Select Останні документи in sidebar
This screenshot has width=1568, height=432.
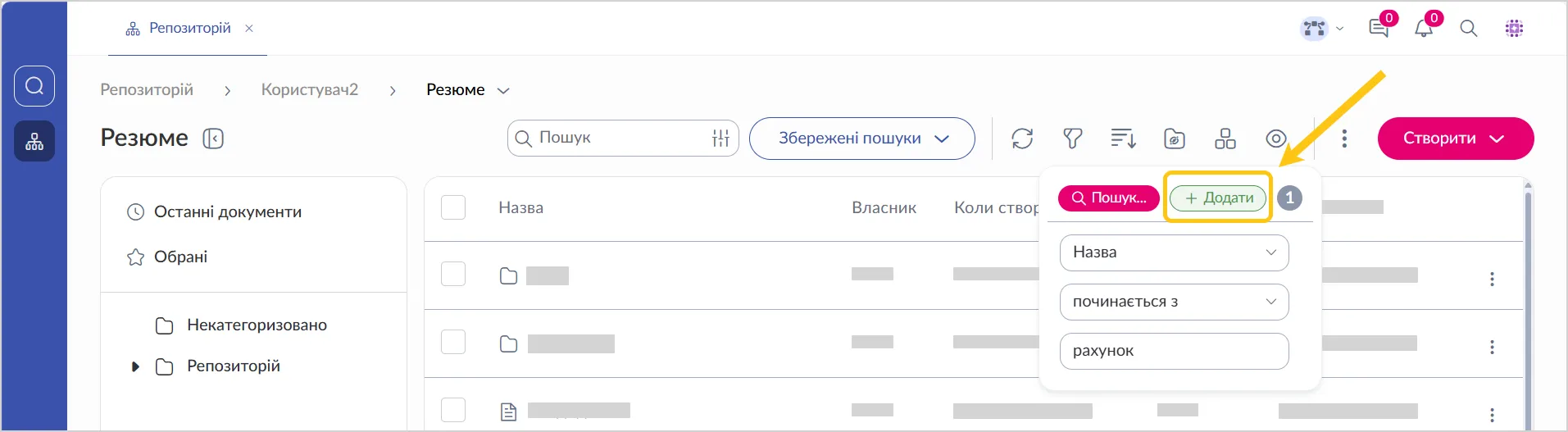[227, 212]
